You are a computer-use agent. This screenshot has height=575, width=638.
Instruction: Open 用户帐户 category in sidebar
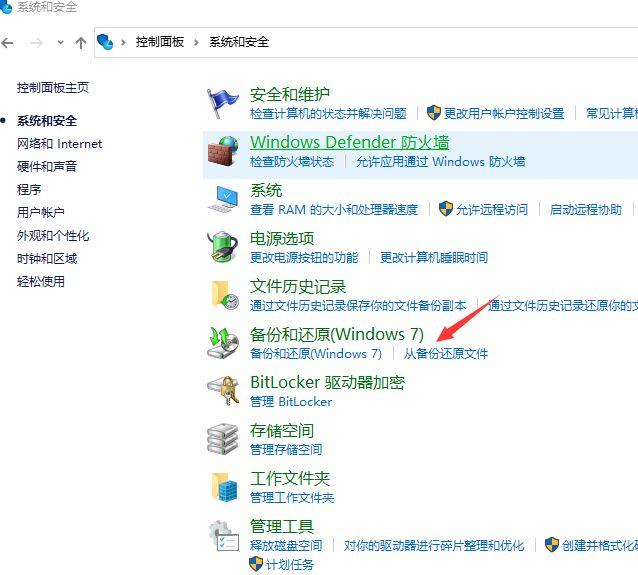[41, 212]
